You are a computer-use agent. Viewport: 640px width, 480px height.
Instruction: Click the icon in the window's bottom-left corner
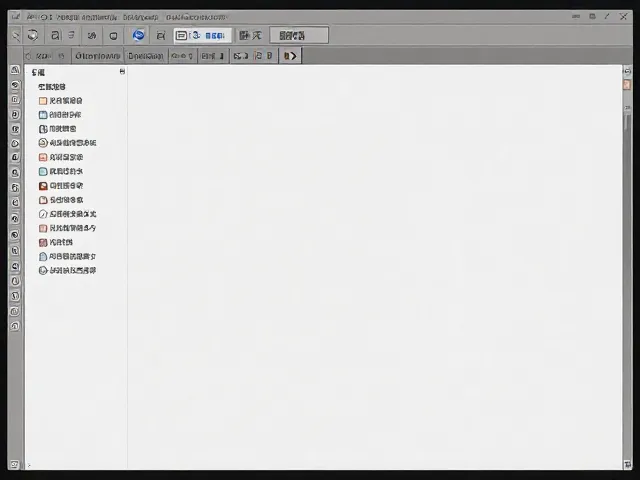(14, 464)
